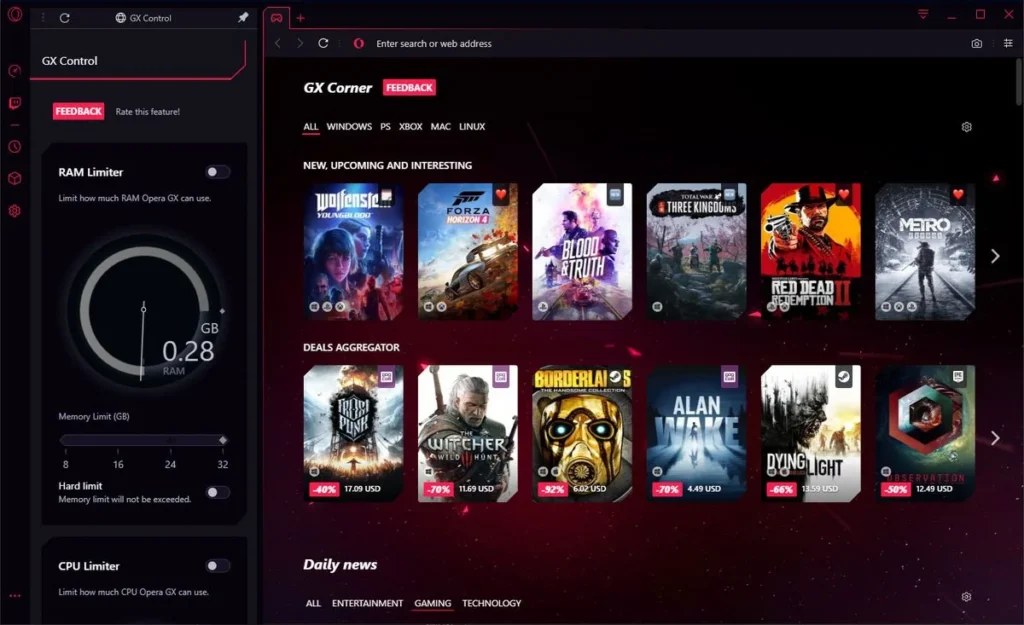Select ALL platform filter
This screenshot has height=625, width=1024.
[x=310, y=127]
